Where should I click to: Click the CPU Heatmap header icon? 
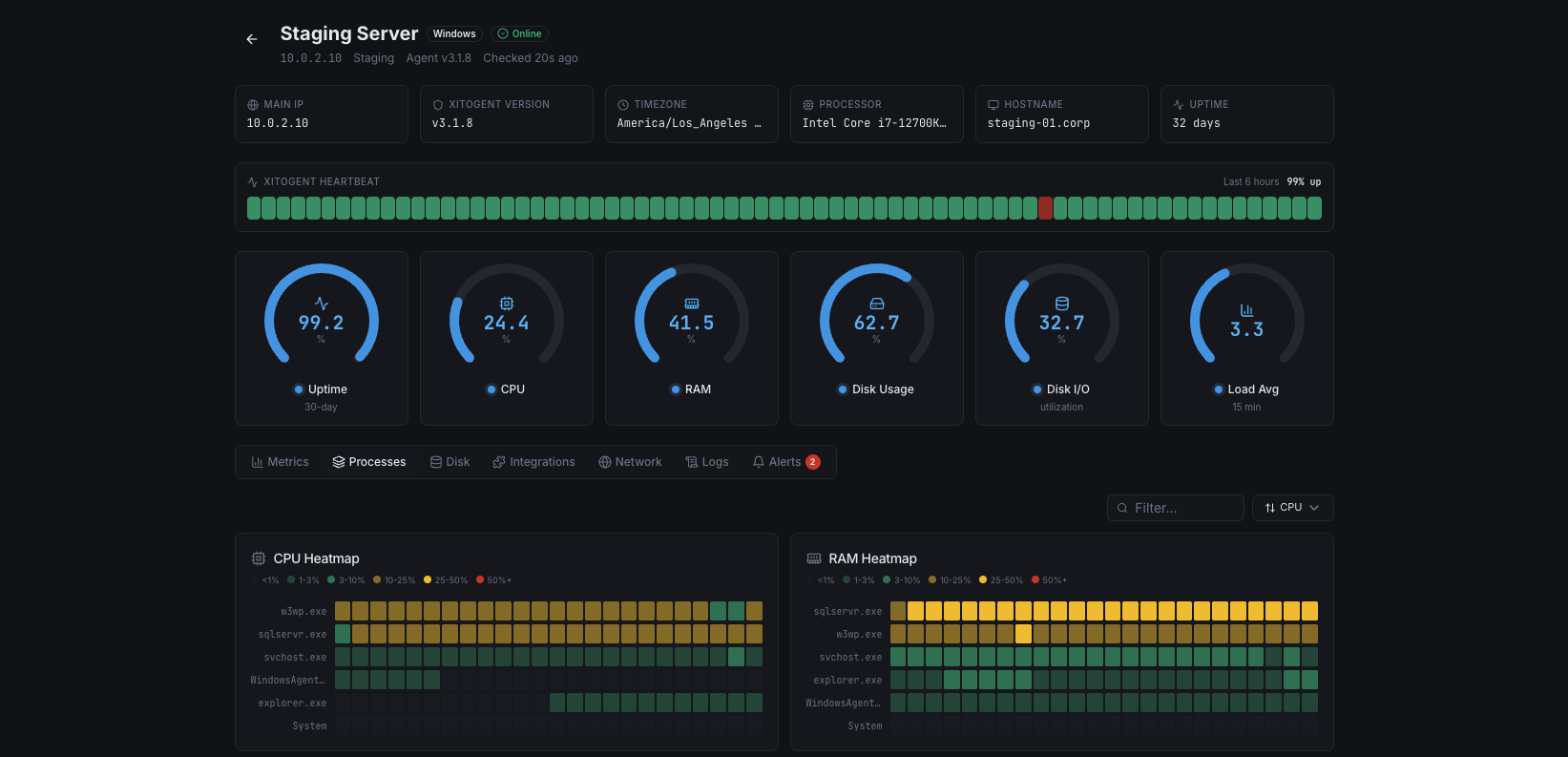tap(259, 558)
